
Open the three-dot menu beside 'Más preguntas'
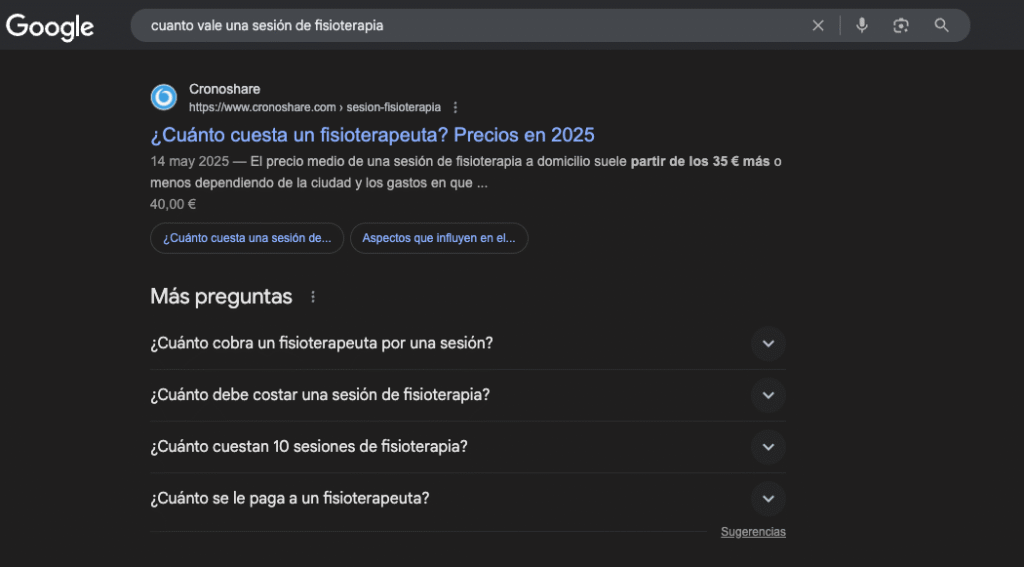(313, 297)
